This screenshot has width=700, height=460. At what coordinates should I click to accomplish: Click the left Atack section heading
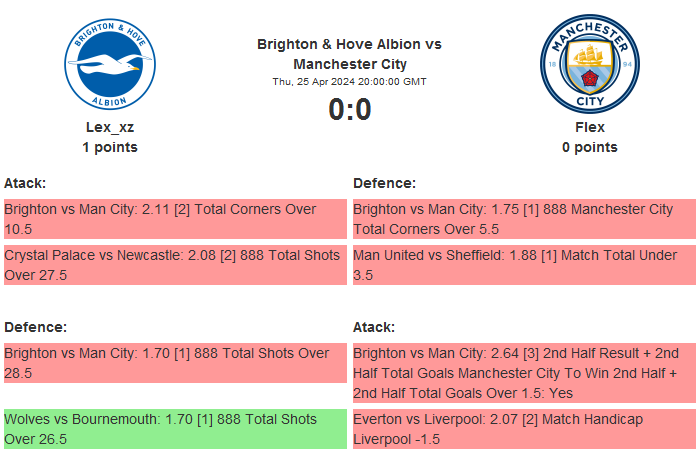pyautogui.click(x=25, y=183)
